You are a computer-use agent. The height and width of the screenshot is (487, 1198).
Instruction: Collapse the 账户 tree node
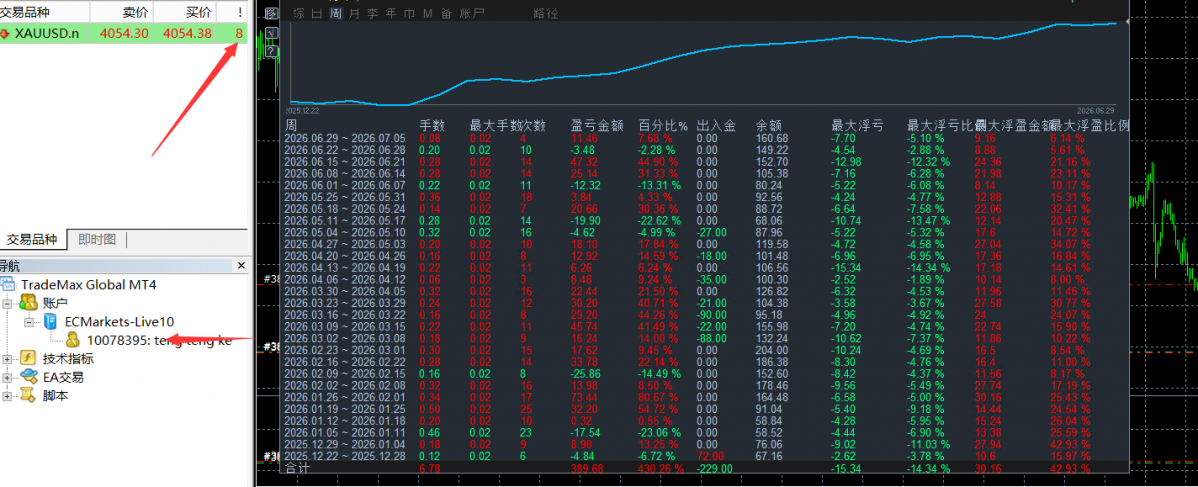(8, 304)
